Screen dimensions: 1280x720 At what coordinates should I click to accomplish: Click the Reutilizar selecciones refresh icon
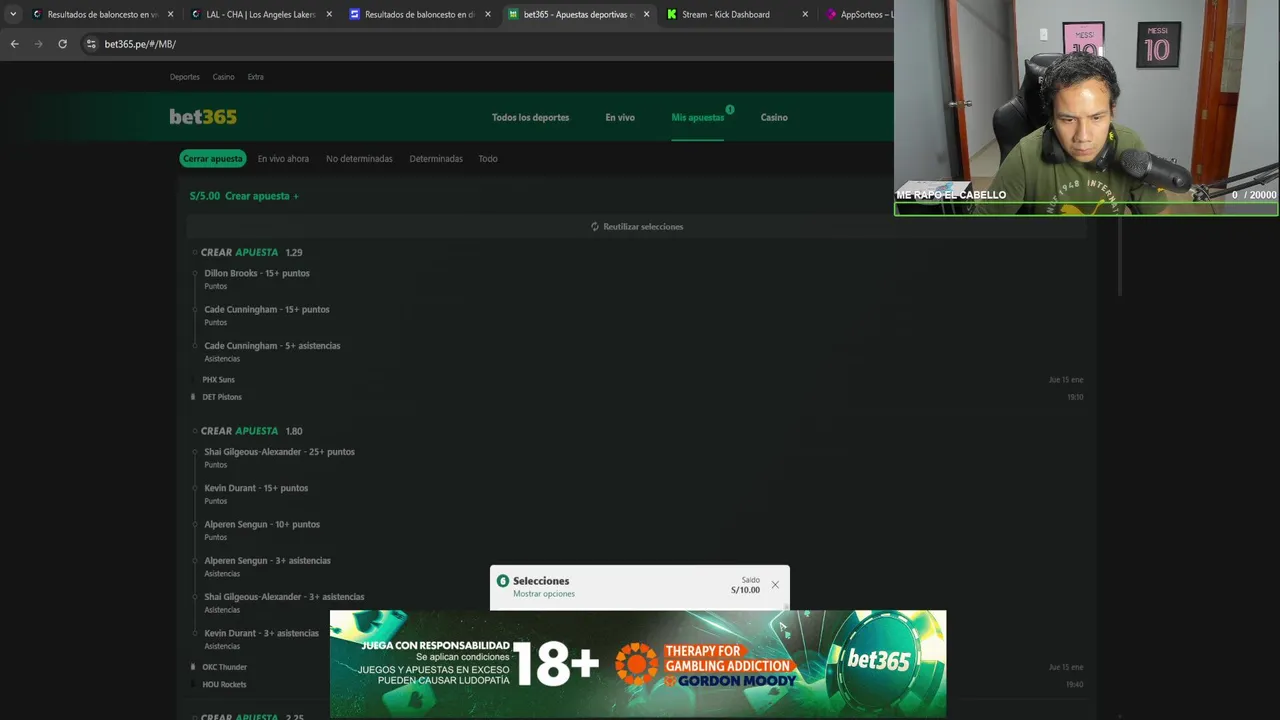[x=595, y=227]
